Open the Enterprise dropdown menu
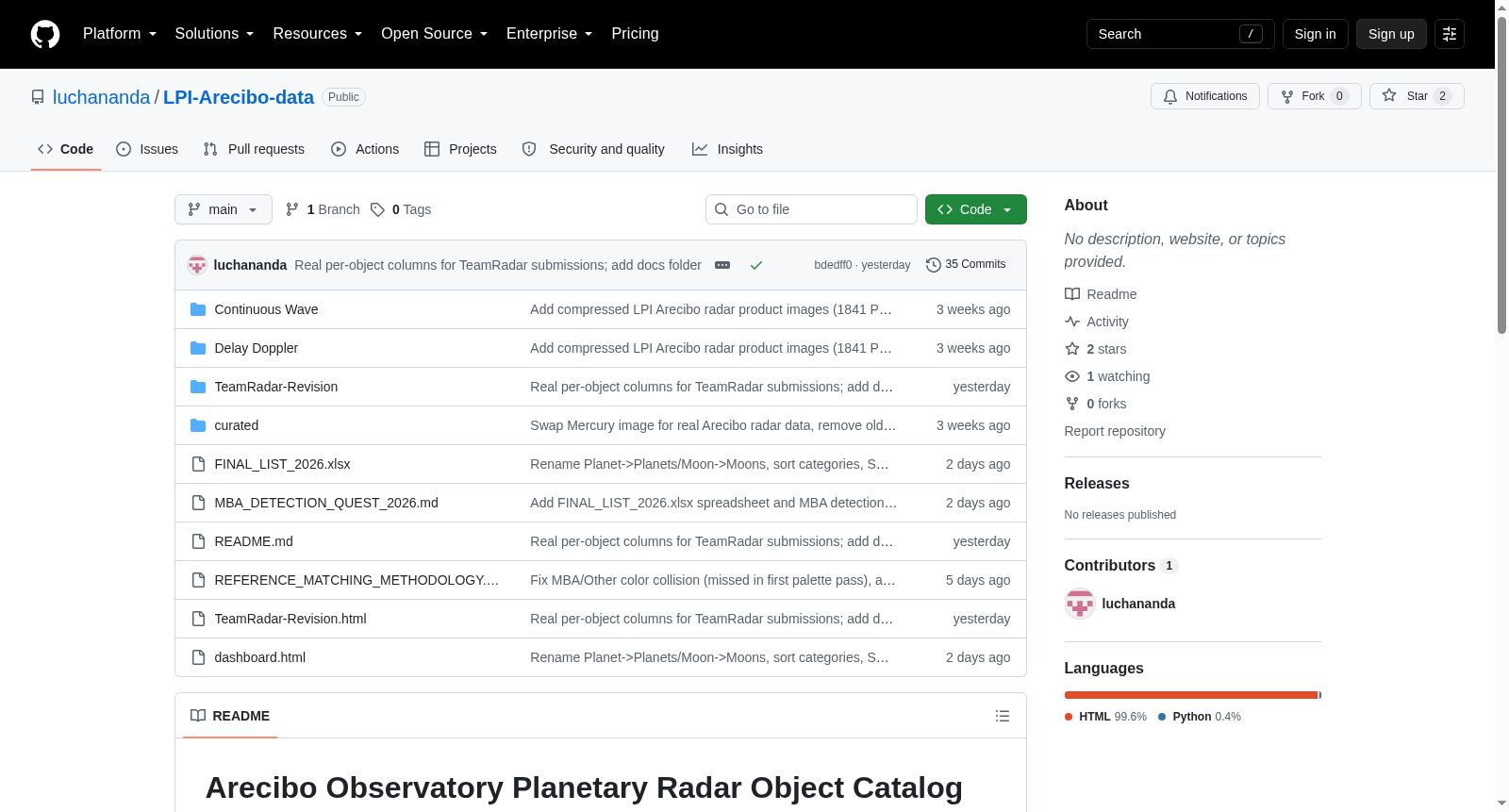The height and width of the screenshot is (812, 1509). point(550,34)
